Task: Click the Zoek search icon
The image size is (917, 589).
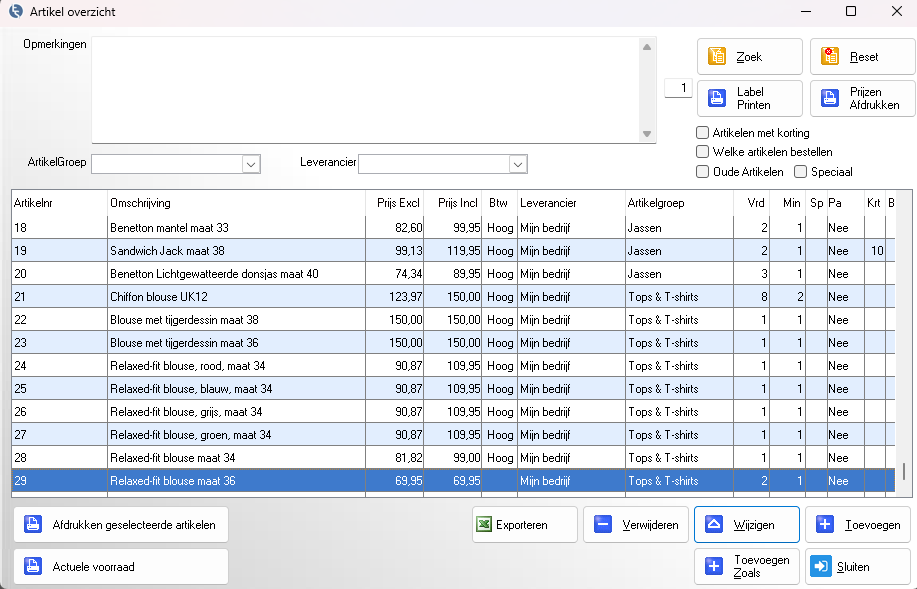Action: [717, 57]
